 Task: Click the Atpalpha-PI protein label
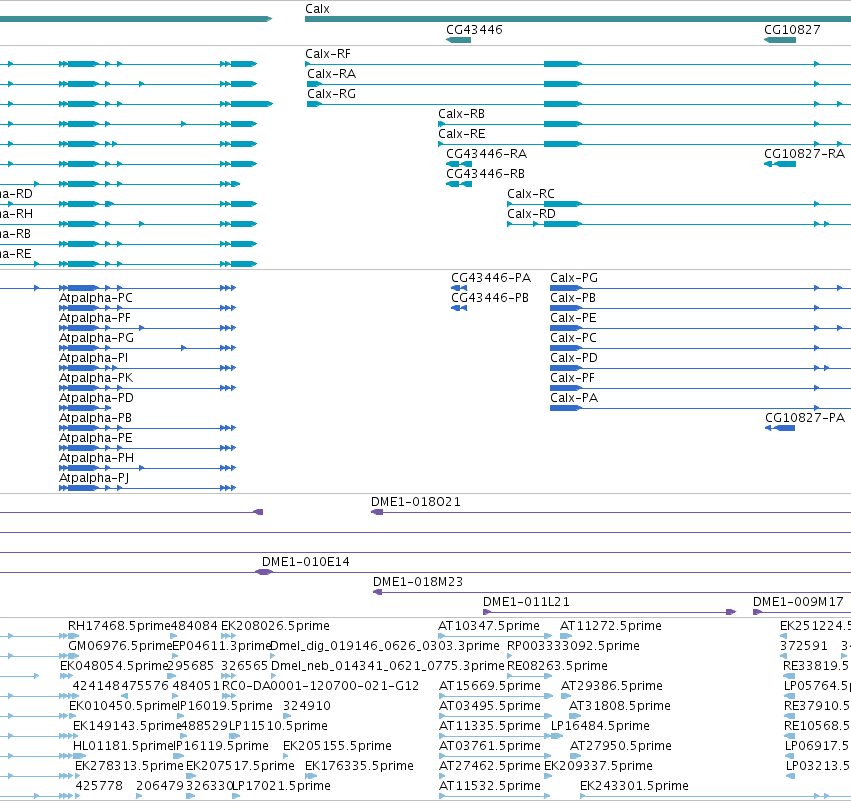pyautogui.click(x=93, y=358)
